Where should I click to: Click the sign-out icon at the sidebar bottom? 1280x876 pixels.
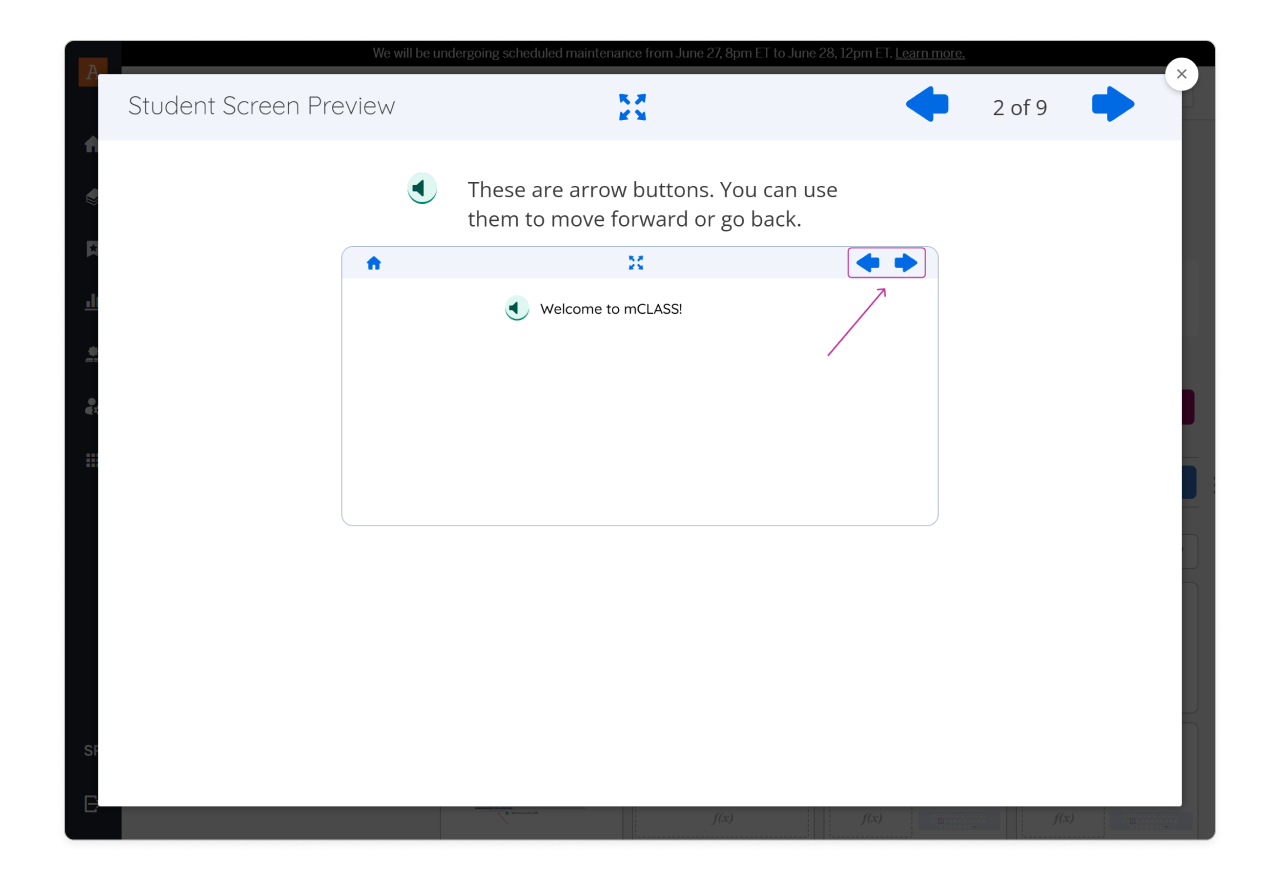91,804
